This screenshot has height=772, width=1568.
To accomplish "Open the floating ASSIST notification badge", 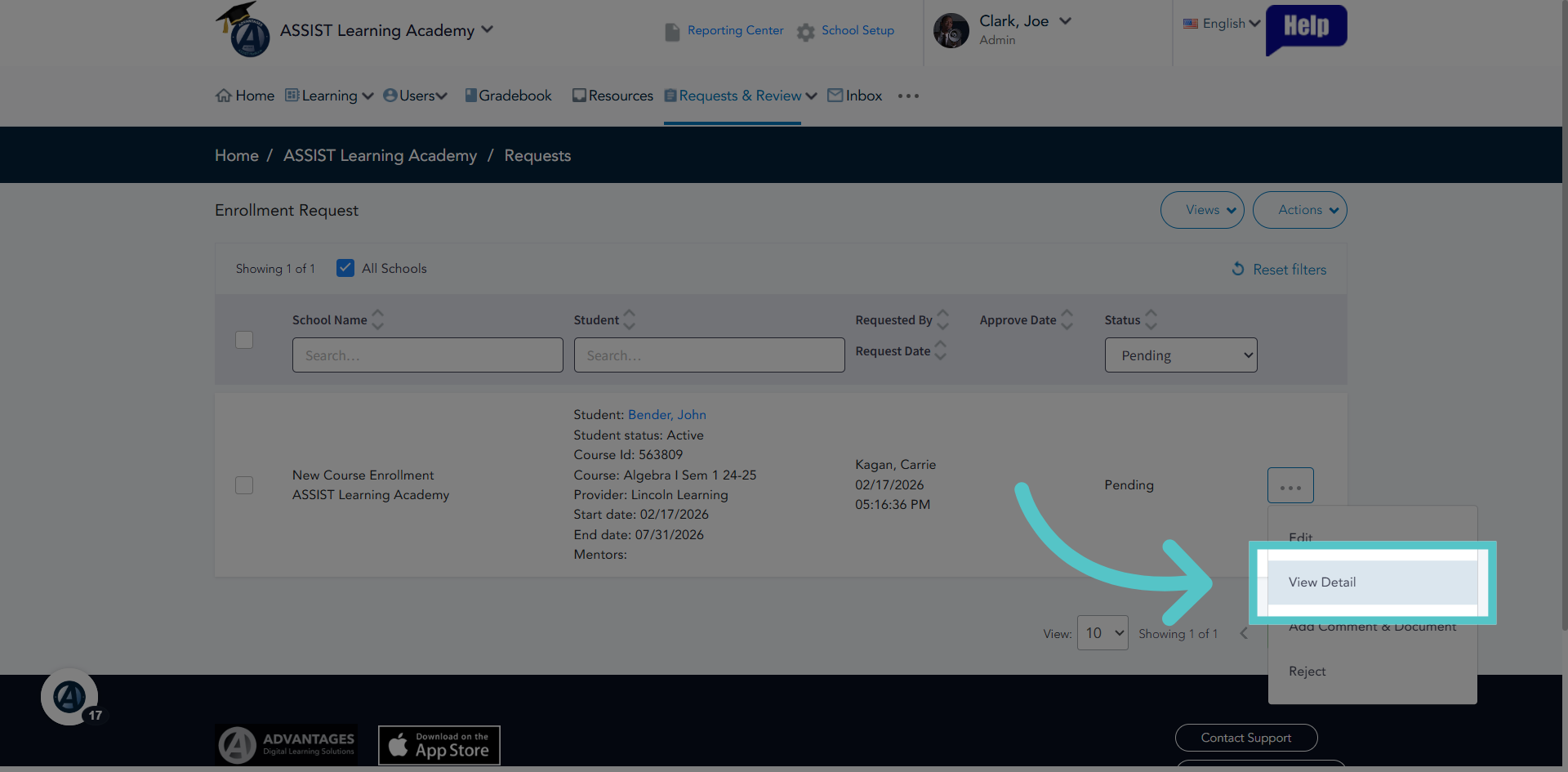I will pos(70,697).
